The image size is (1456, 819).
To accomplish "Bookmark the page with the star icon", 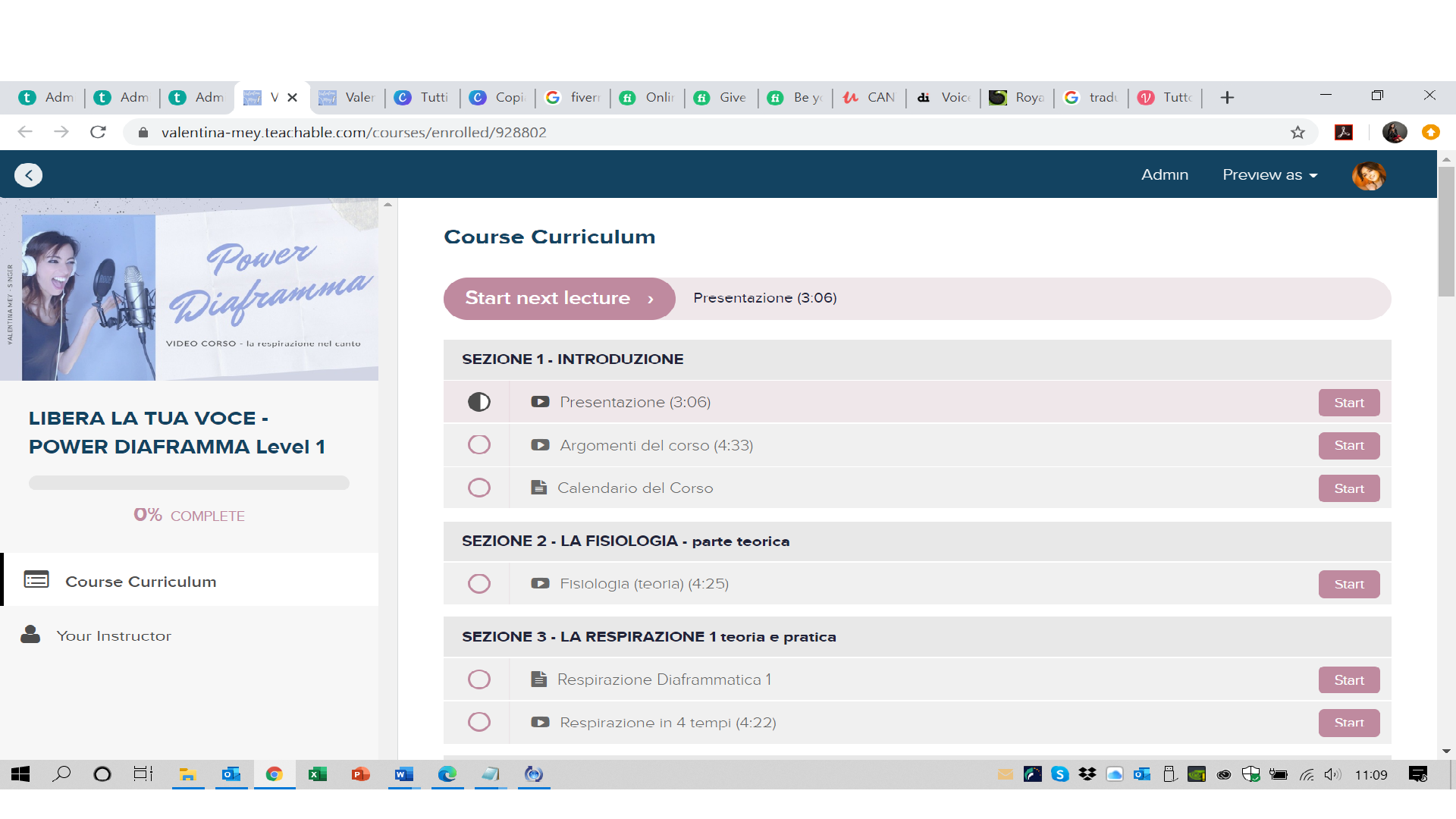I will [1298, 133].
